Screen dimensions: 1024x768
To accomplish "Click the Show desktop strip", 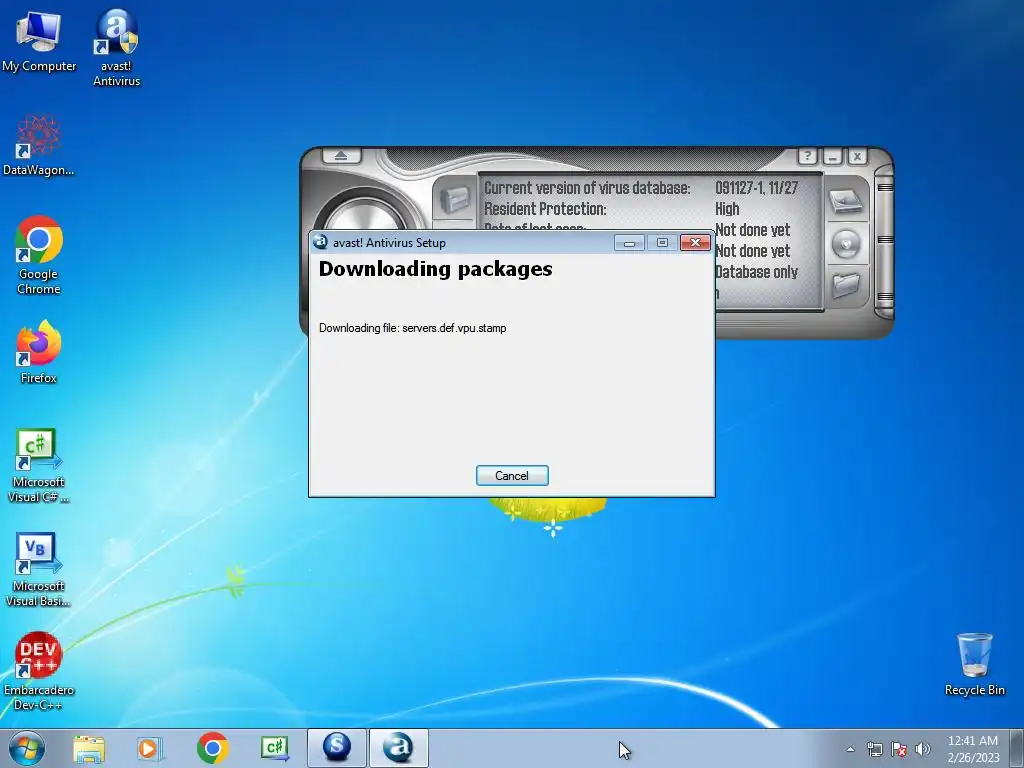I will [1017, 749].
